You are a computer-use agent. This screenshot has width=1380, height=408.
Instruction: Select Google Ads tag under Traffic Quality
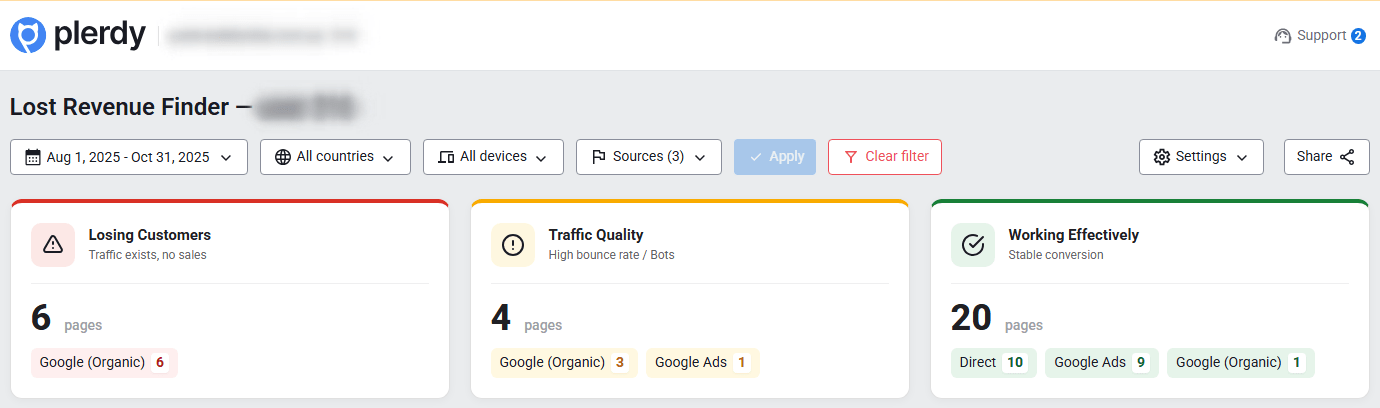pyautogui.click(x=702, y=363)
